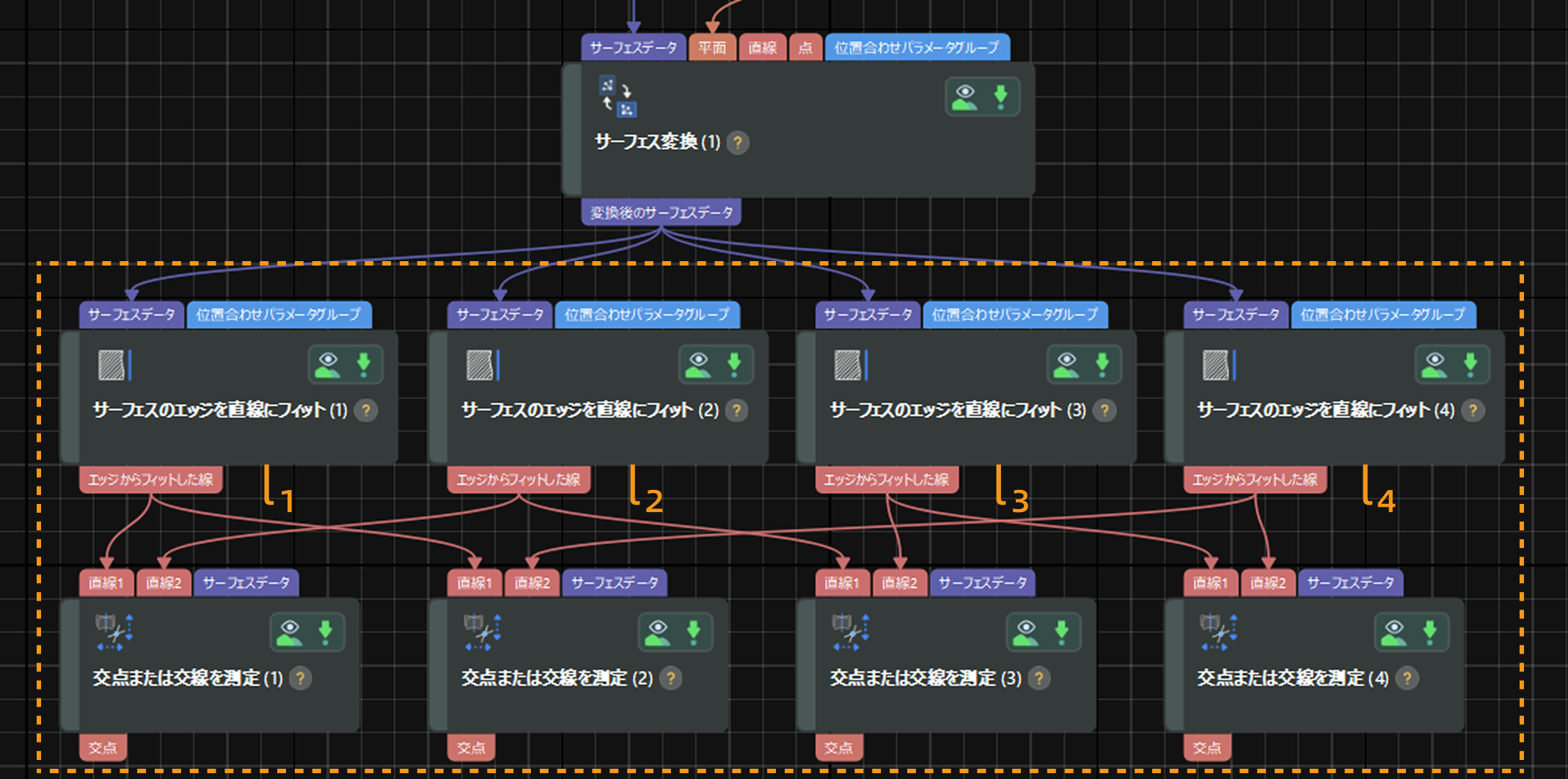Select node title サーフェスのエッジを直線にフィット (2)
The height and width of the screenshot is (779, 1568).
coord(590,410)
